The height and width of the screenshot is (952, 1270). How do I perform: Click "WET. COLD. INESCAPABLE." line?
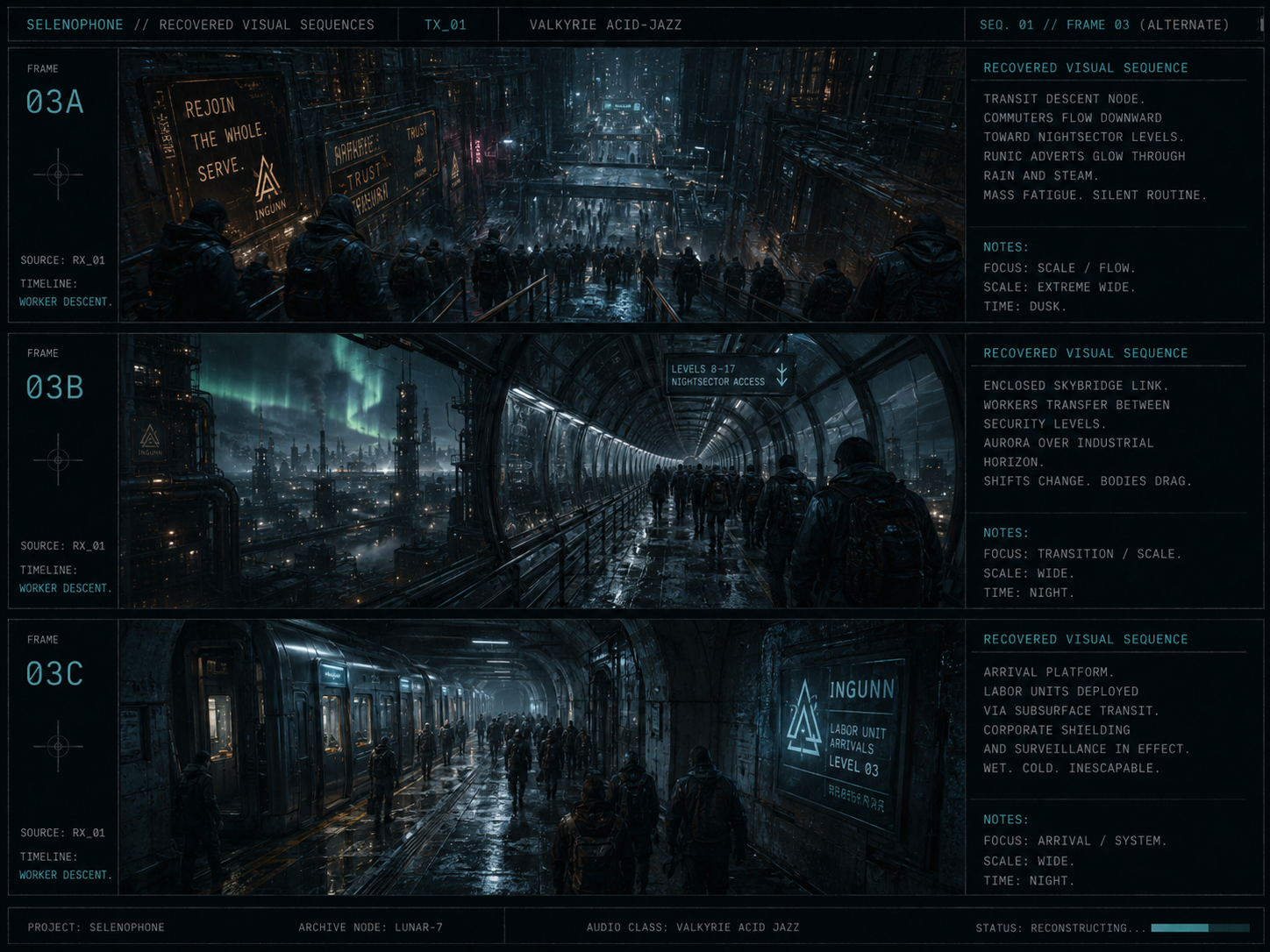click(x=1072, y=768)
